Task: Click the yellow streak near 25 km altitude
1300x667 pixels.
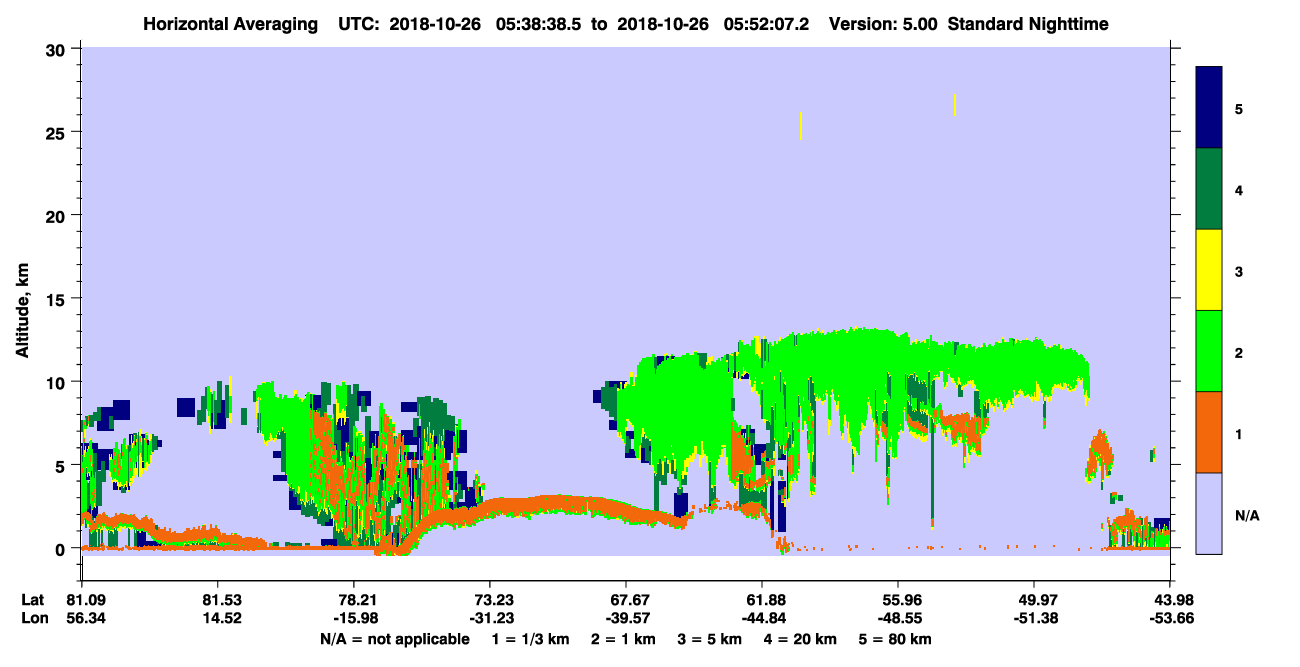Action: pos(801,125)
